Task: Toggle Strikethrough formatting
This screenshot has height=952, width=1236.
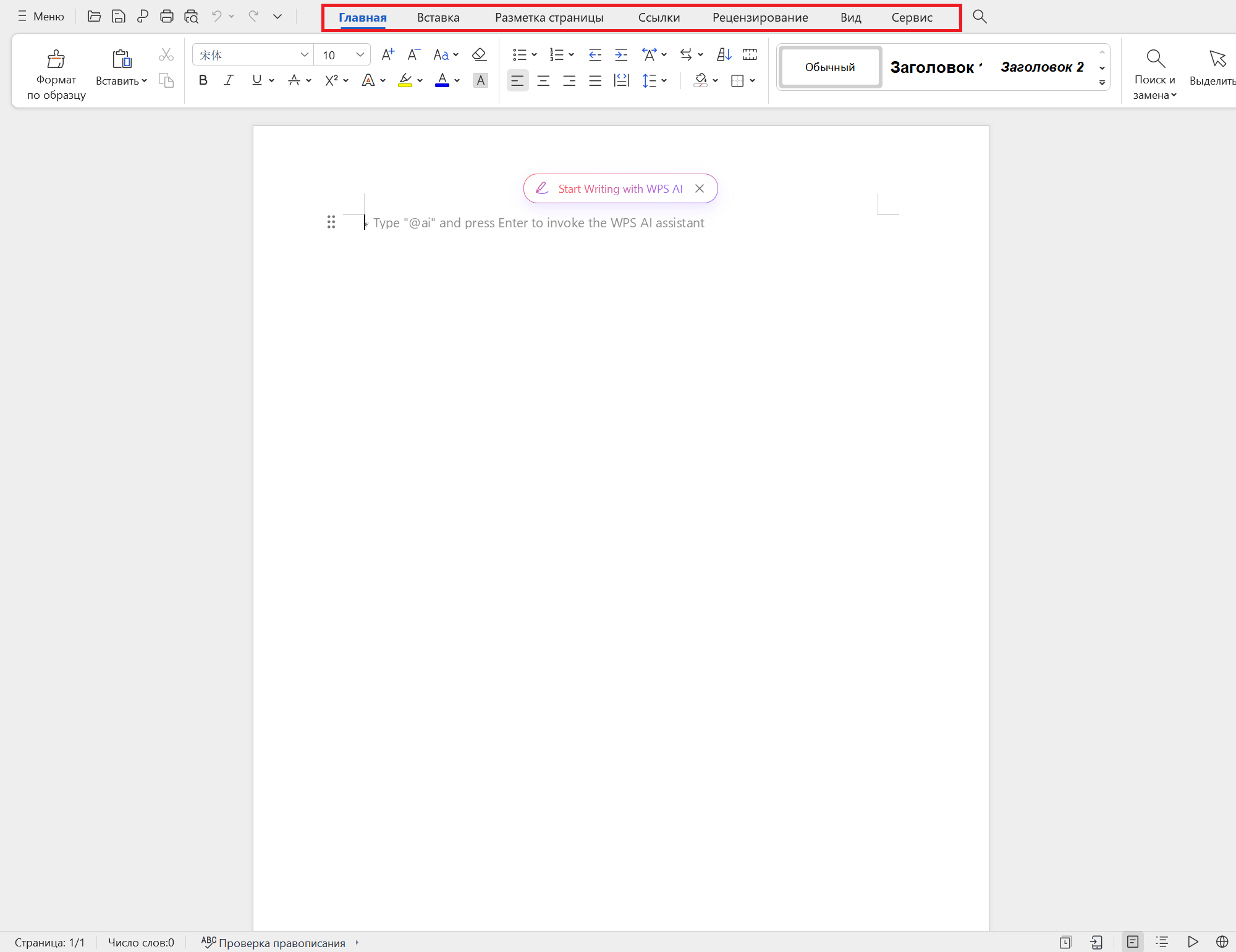Action: tap(294, 80)
